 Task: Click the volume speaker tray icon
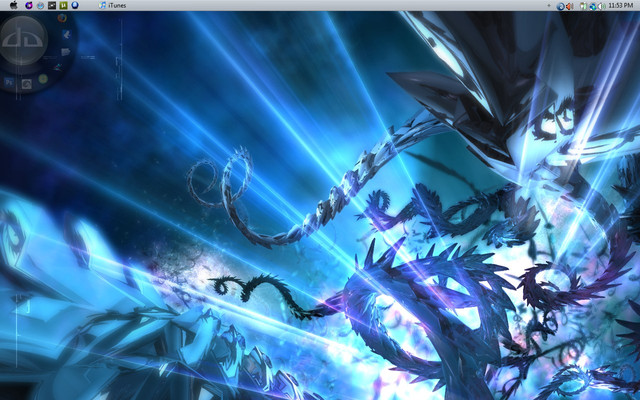[602, 7]
